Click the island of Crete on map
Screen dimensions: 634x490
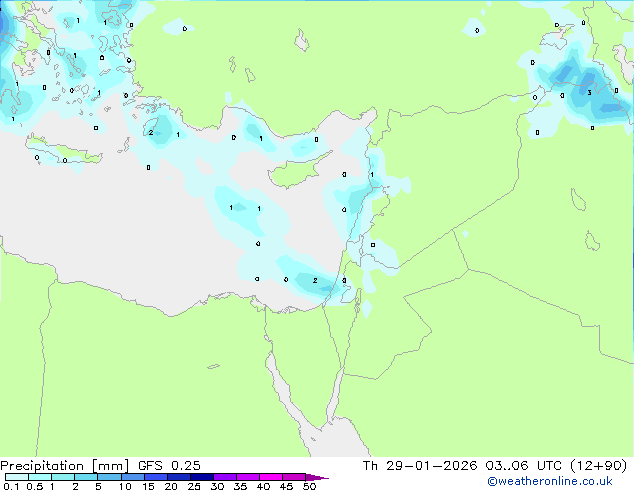tap(64, 152)
